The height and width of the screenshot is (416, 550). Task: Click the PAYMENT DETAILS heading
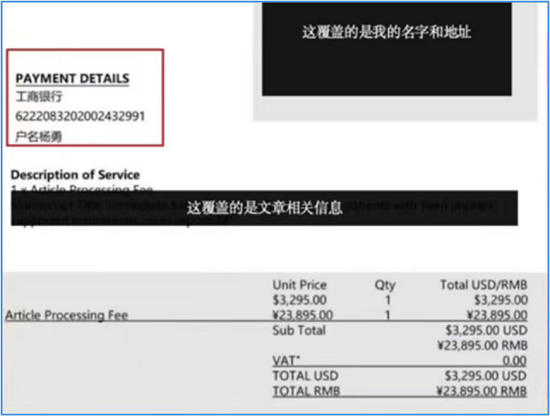72,78
